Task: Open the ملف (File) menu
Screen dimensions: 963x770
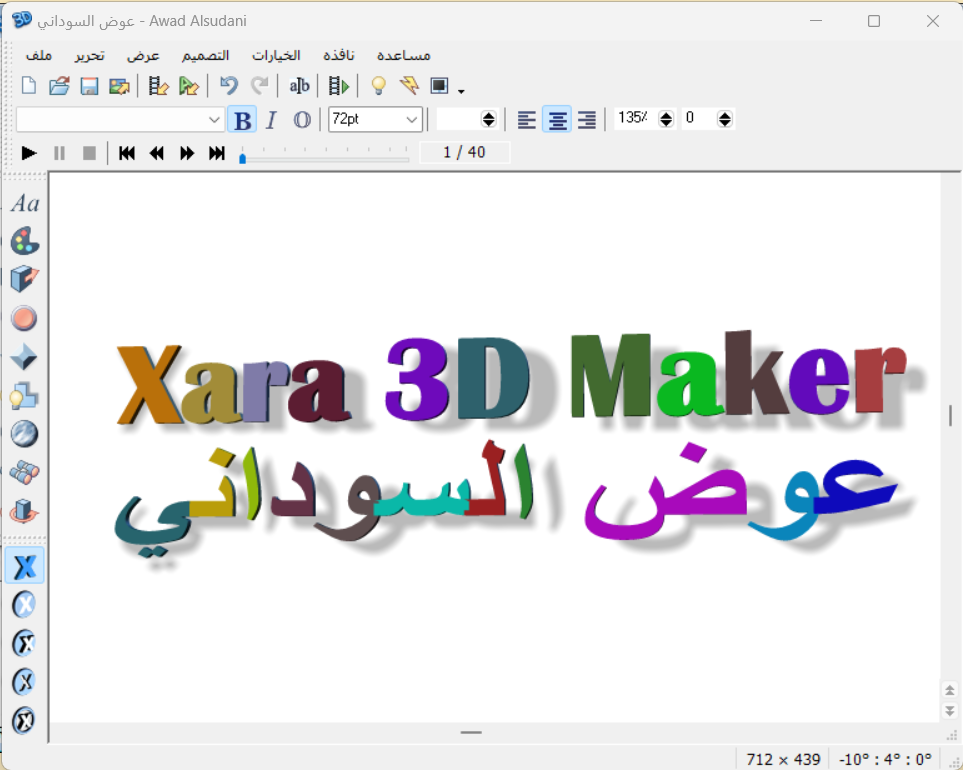Action: (x=40, y=55)
